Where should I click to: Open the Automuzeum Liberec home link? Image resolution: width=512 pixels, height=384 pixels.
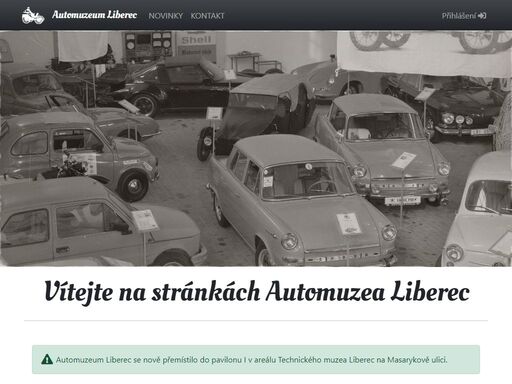(x=94, y=15)
